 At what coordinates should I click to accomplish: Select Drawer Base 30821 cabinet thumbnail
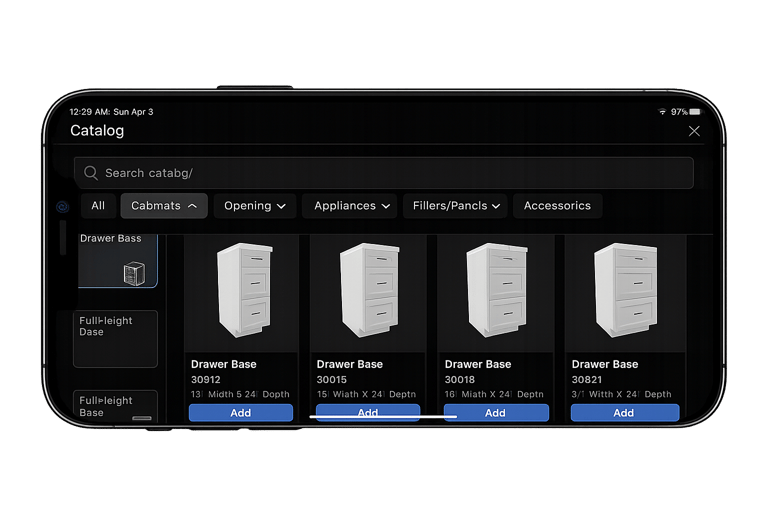pos(626,290)
